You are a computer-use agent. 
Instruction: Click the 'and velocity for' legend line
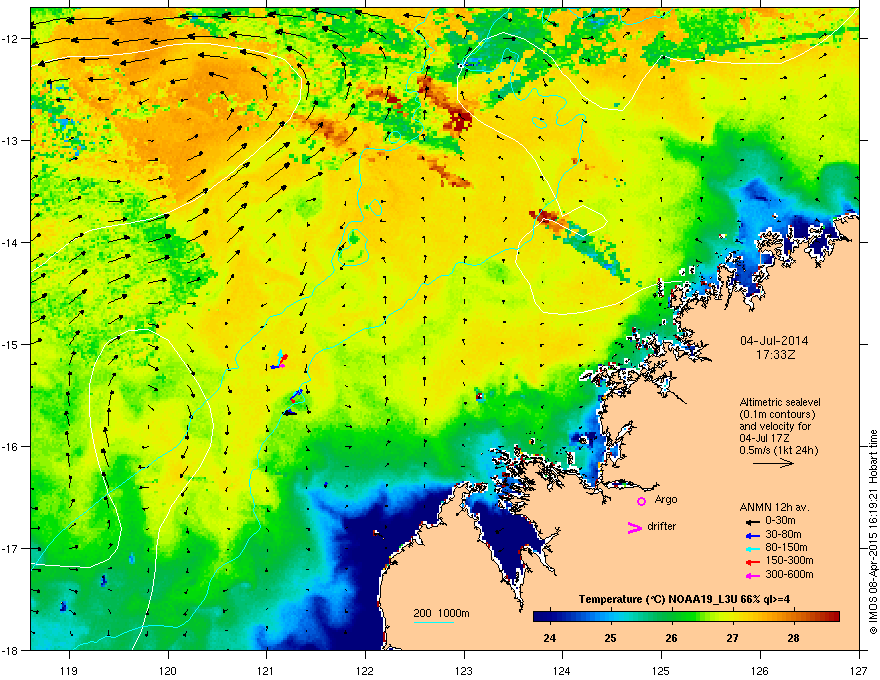click(774, 426)
